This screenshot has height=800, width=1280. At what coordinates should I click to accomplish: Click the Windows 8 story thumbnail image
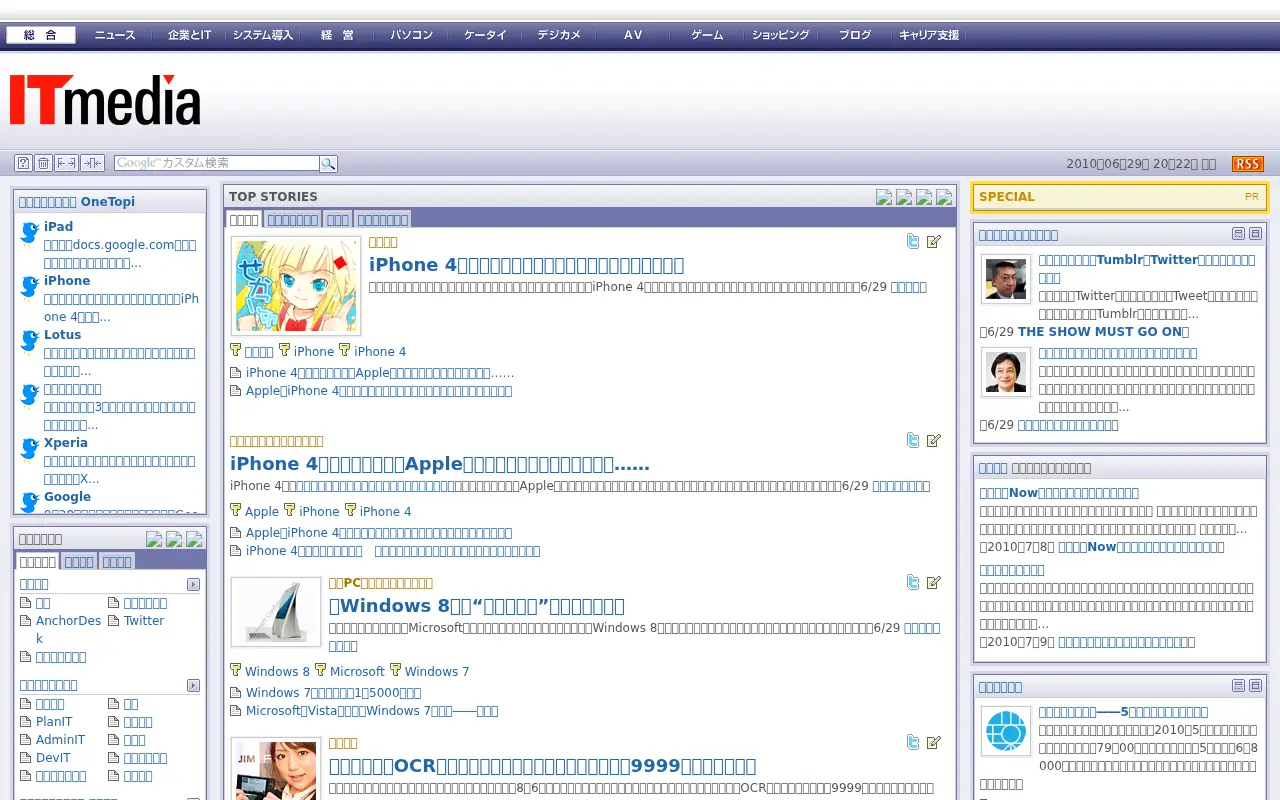[x=276, y=612]
